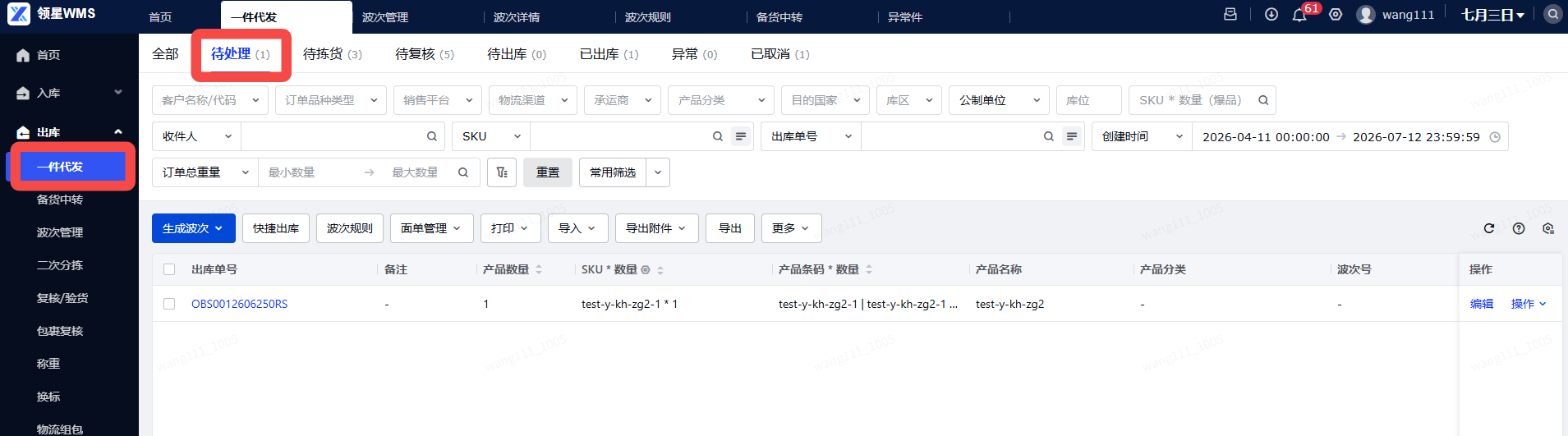The image size is (1568, 436).
Task: Open 订单品种类型 dropdown
Action: (331, 100)
